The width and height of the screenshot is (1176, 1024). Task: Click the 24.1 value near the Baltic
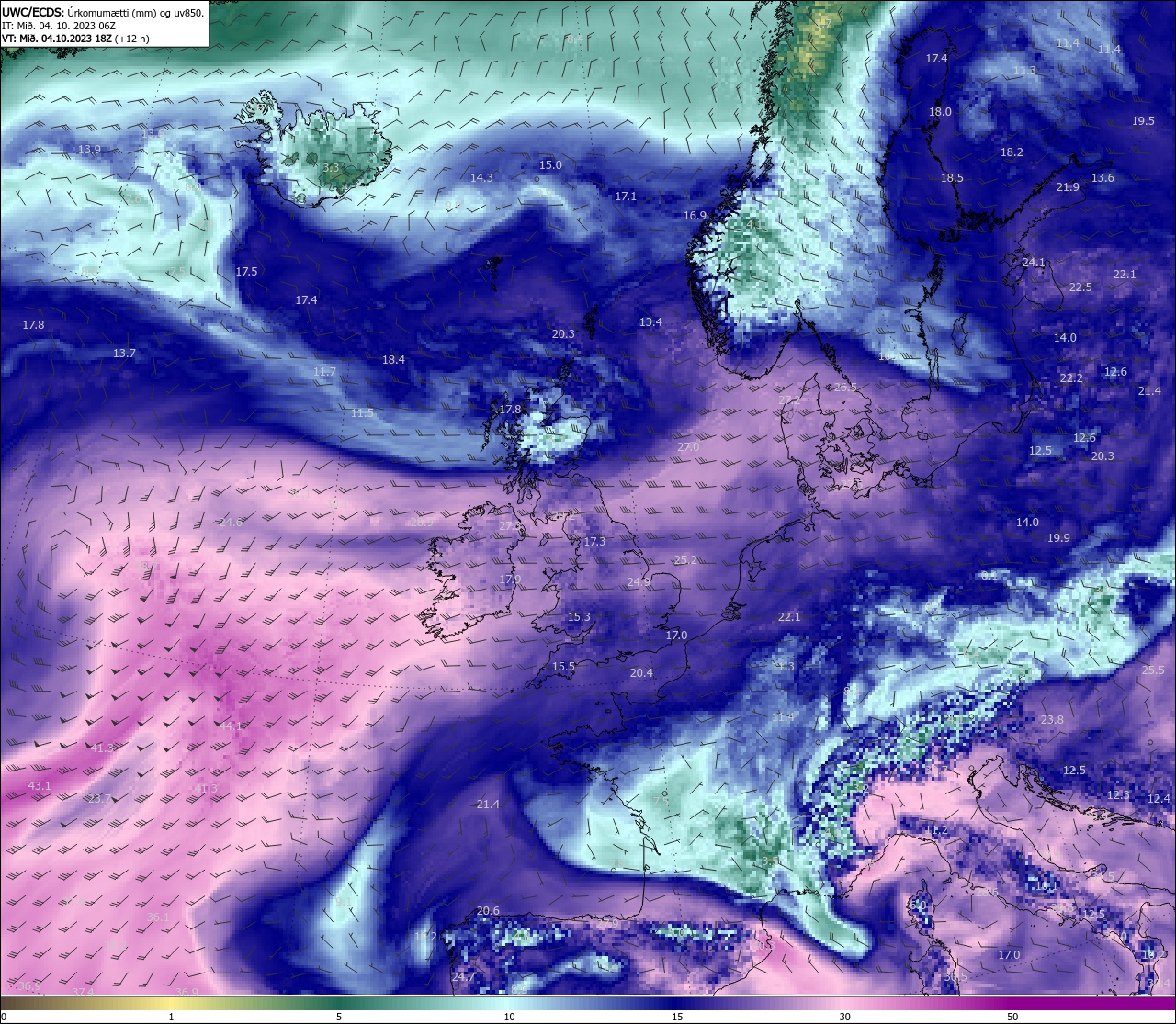pos(1034,263)
